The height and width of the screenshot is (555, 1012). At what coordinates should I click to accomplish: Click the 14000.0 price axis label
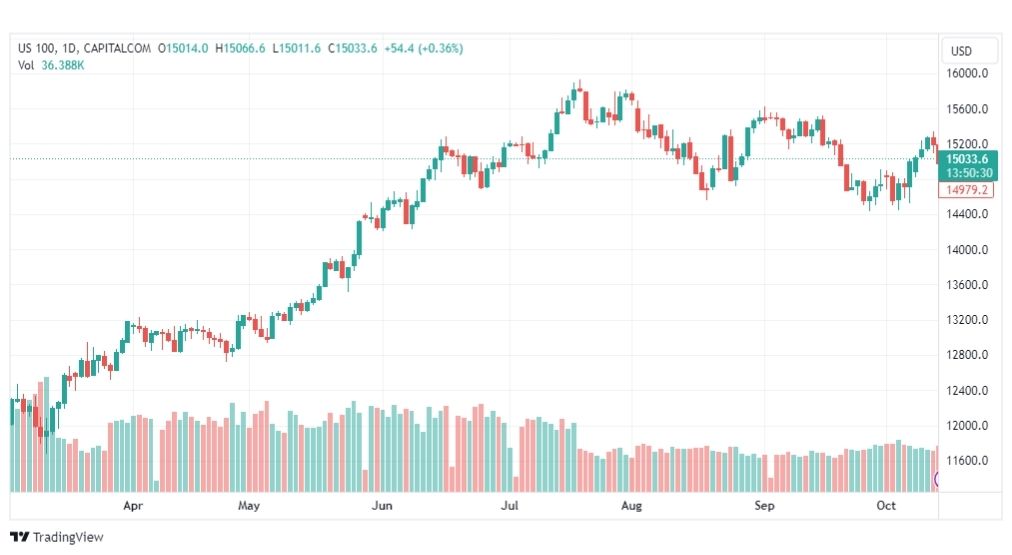(967, 250)
